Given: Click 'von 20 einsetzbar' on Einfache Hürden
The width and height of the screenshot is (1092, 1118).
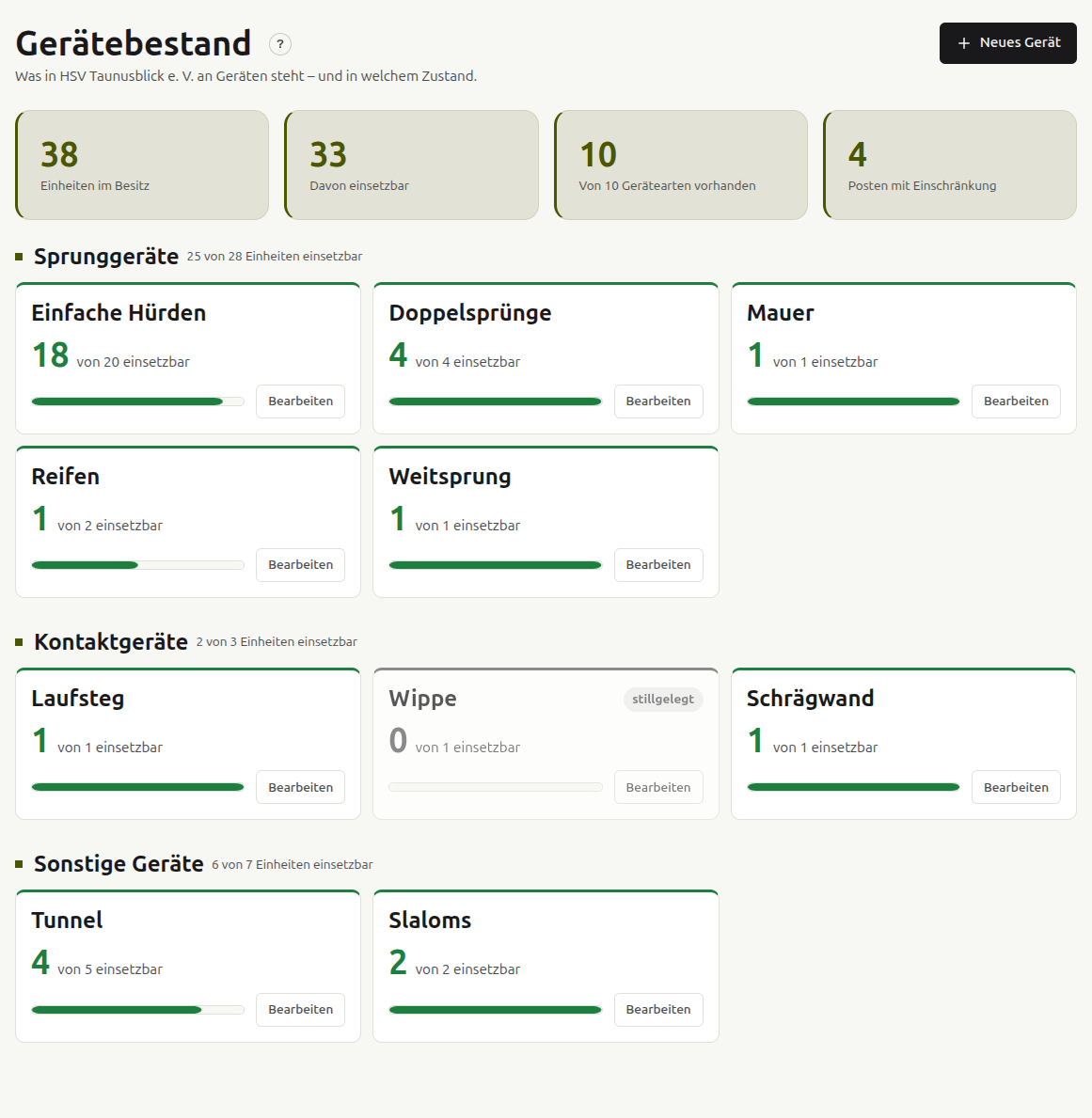Looking at the screenshot, I should pyautogui.click(x=133, y=362).
